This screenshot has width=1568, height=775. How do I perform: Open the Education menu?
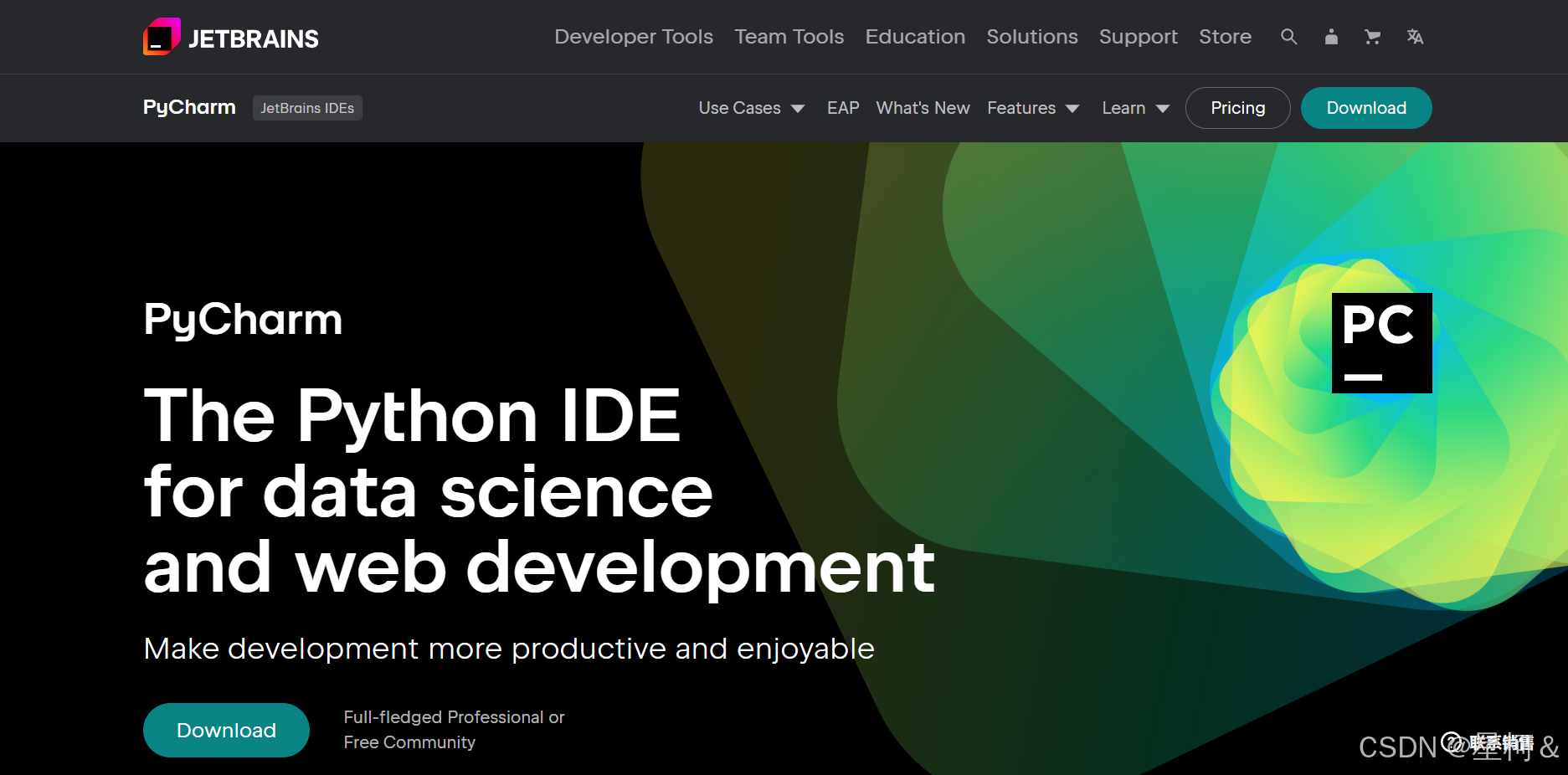click(x=915, y=37)
